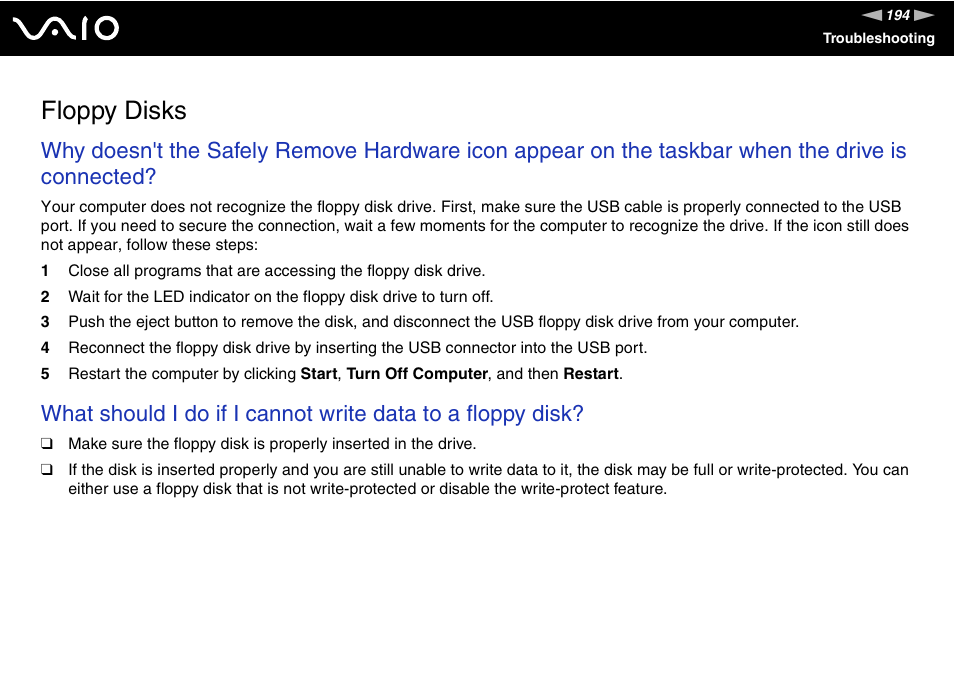
Task: Open the cannot write data to floppy question
Action: point(312,414)
